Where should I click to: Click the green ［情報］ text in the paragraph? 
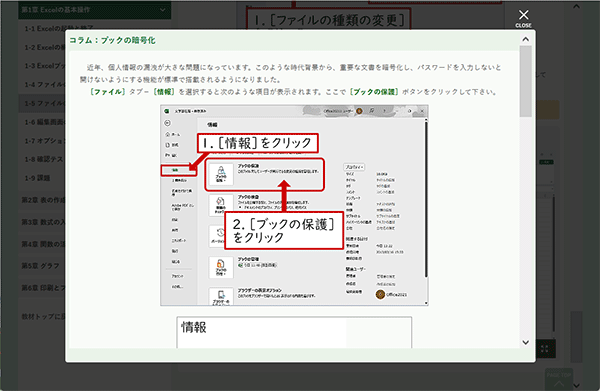pos(164,92)
